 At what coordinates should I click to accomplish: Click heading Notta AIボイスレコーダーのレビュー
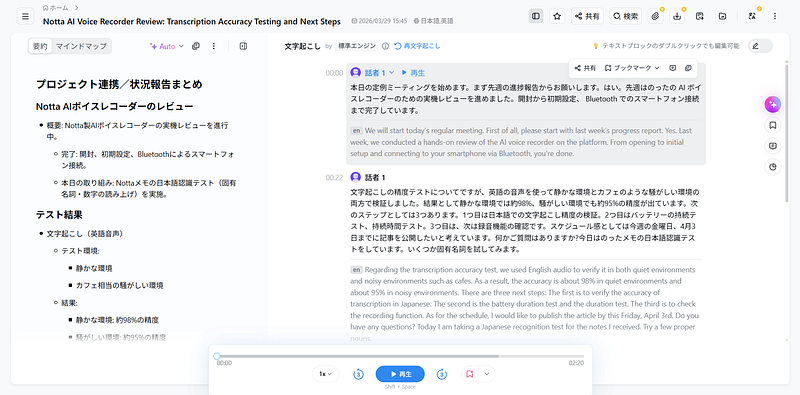tap(114, 107)
